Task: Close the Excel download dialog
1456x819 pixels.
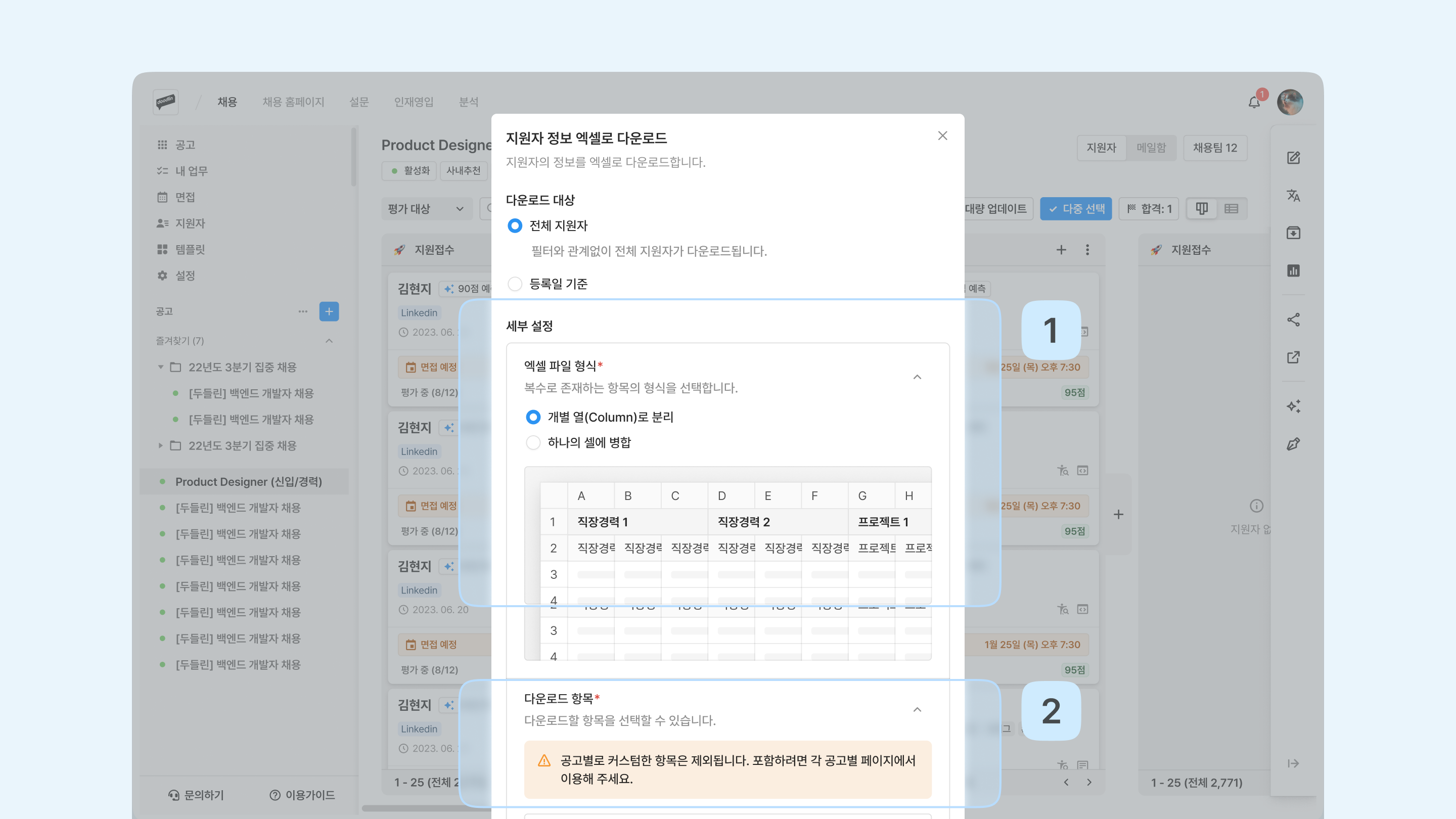Action: [x=942, y=135]
